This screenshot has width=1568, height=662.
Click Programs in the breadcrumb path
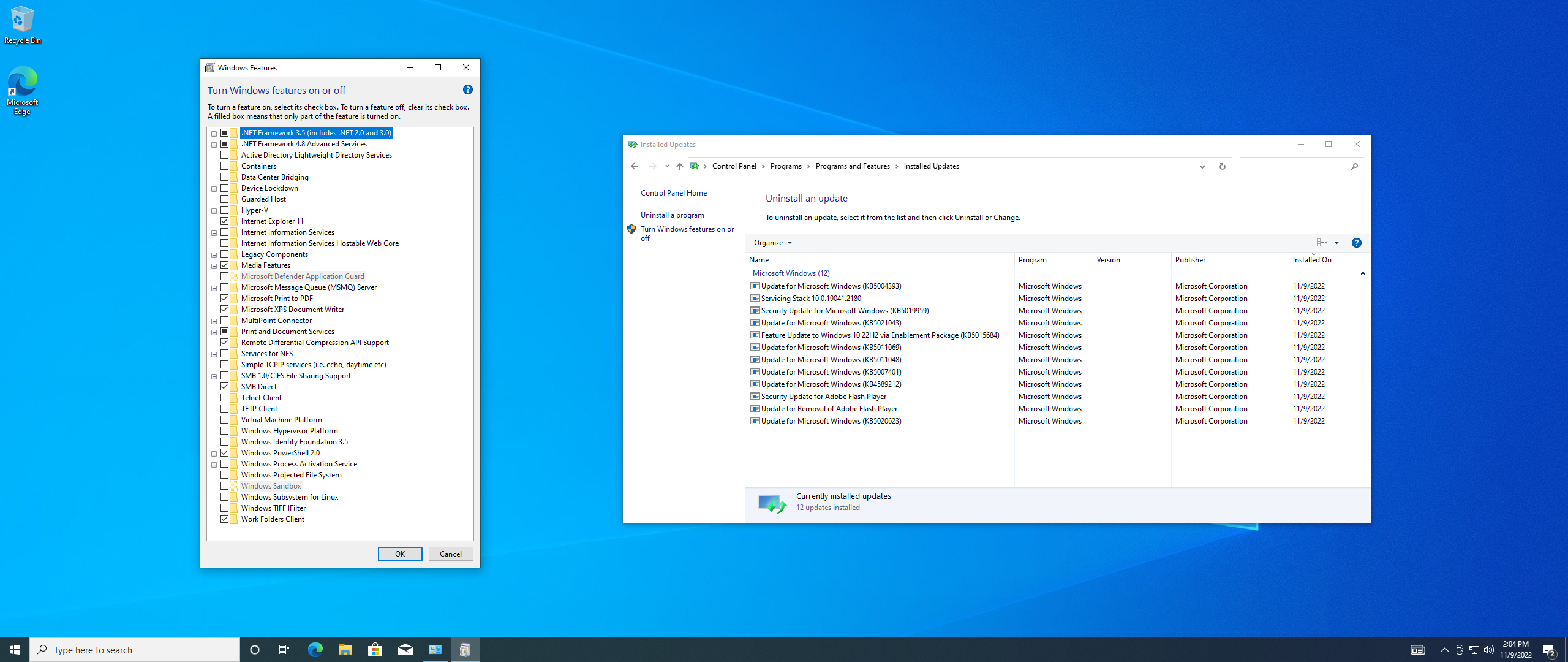pyautogui.click(x=786, y=166)
